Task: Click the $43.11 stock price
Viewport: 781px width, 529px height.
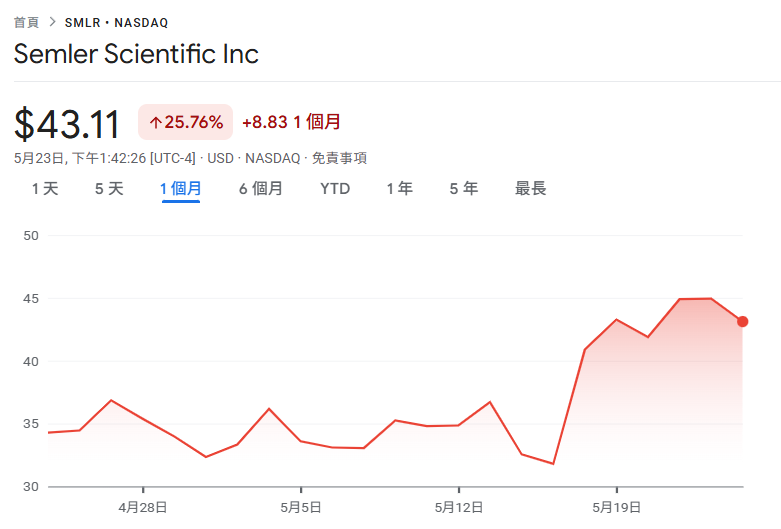Action: click(67, 124)
